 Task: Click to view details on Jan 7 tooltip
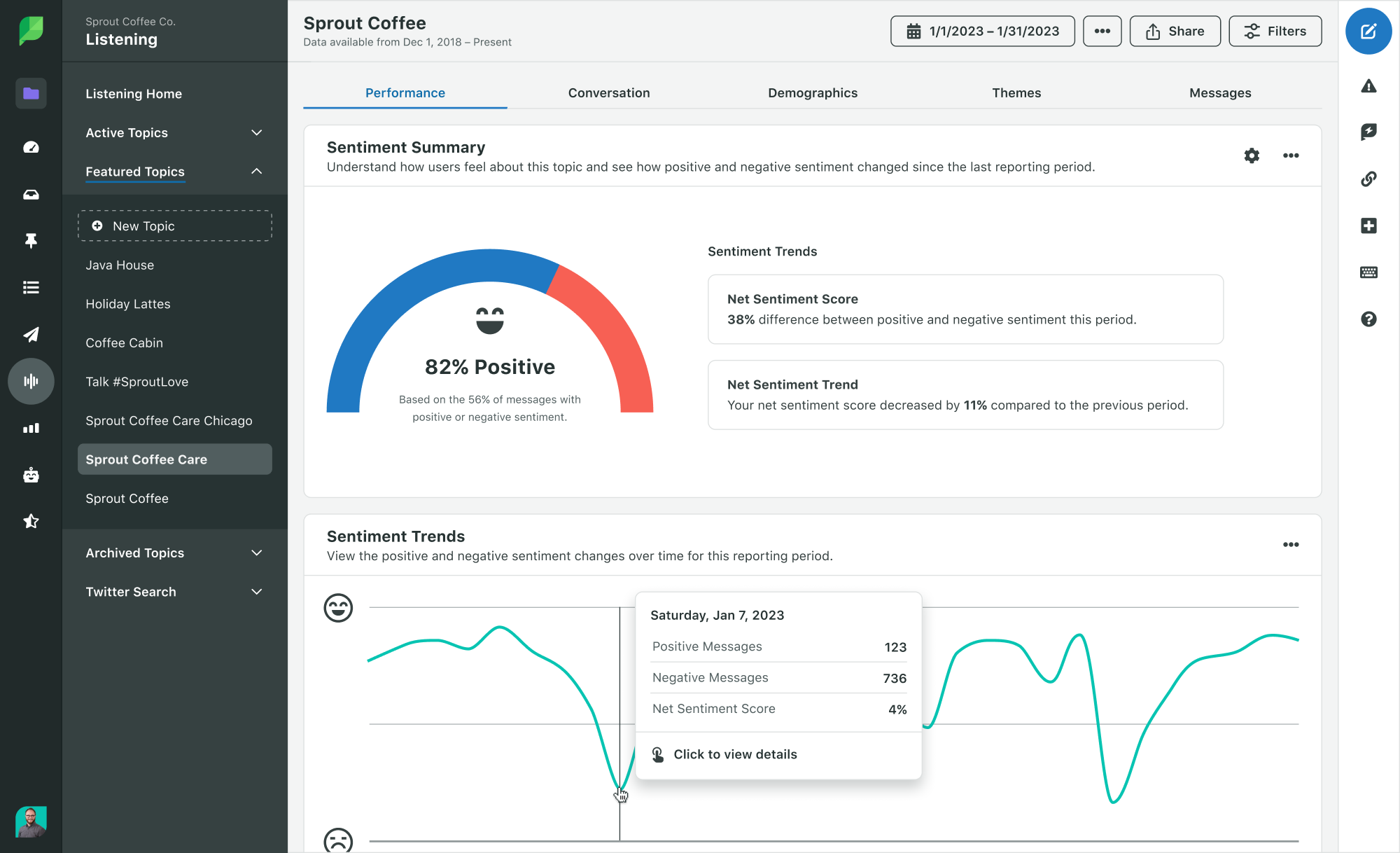735,754
